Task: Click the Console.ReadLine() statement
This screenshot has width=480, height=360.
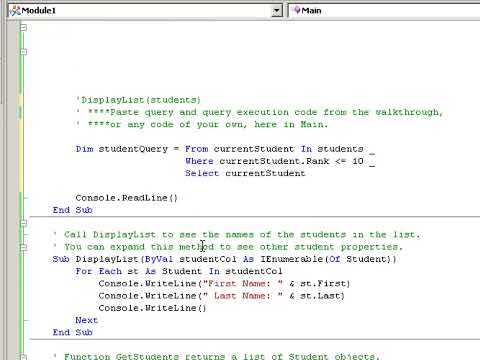Action: pos(127,198)
